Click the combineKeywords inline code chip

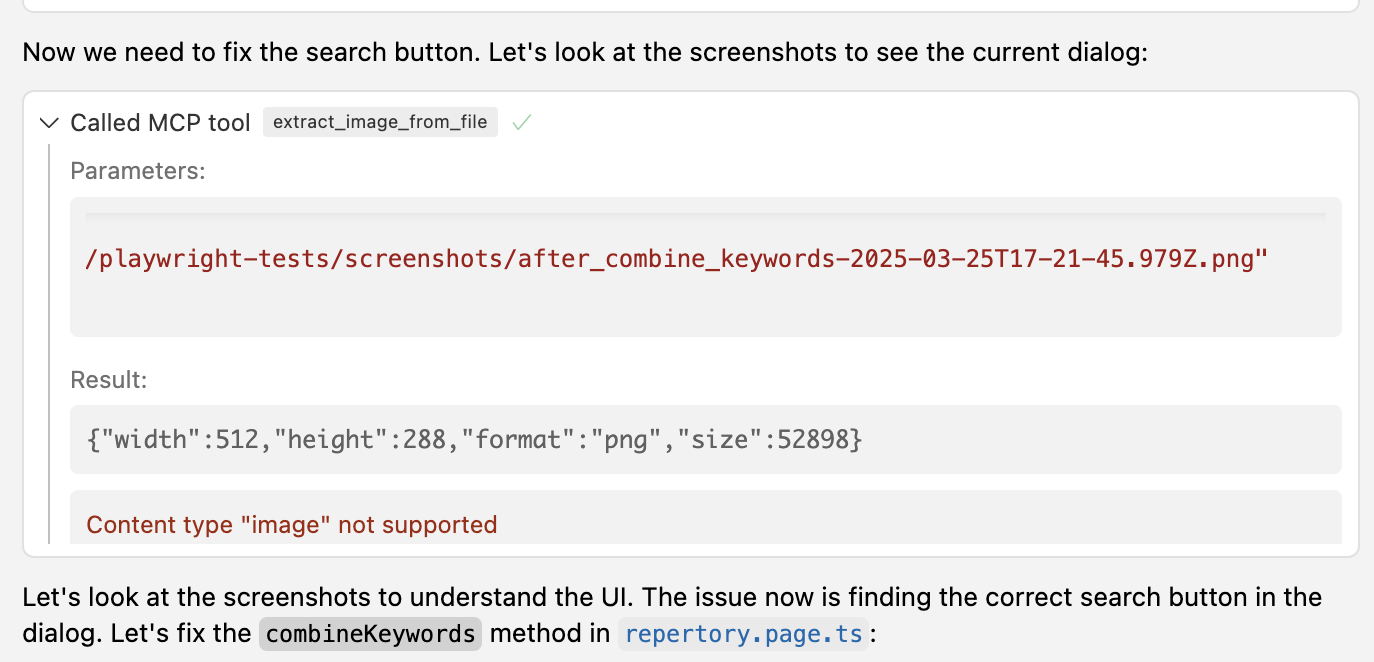[x=371, y=633]
